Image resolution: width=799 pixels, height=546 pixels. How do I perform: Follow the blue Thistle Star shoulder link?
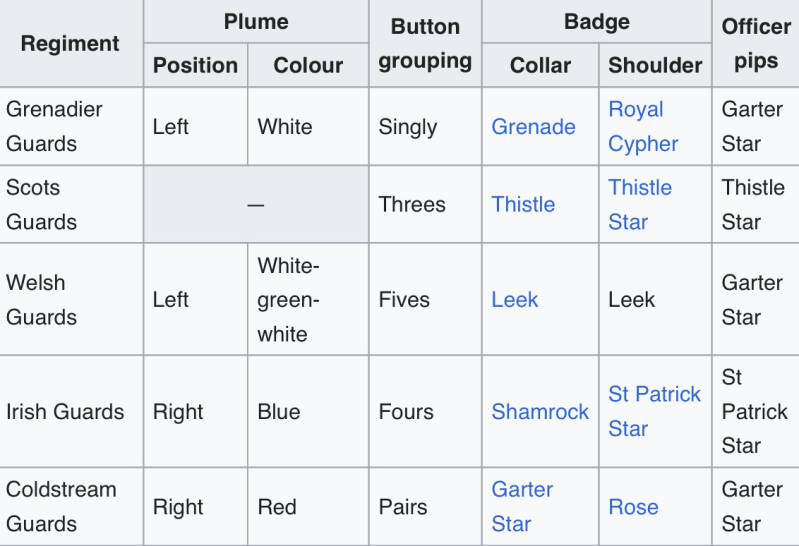[639, 204]
